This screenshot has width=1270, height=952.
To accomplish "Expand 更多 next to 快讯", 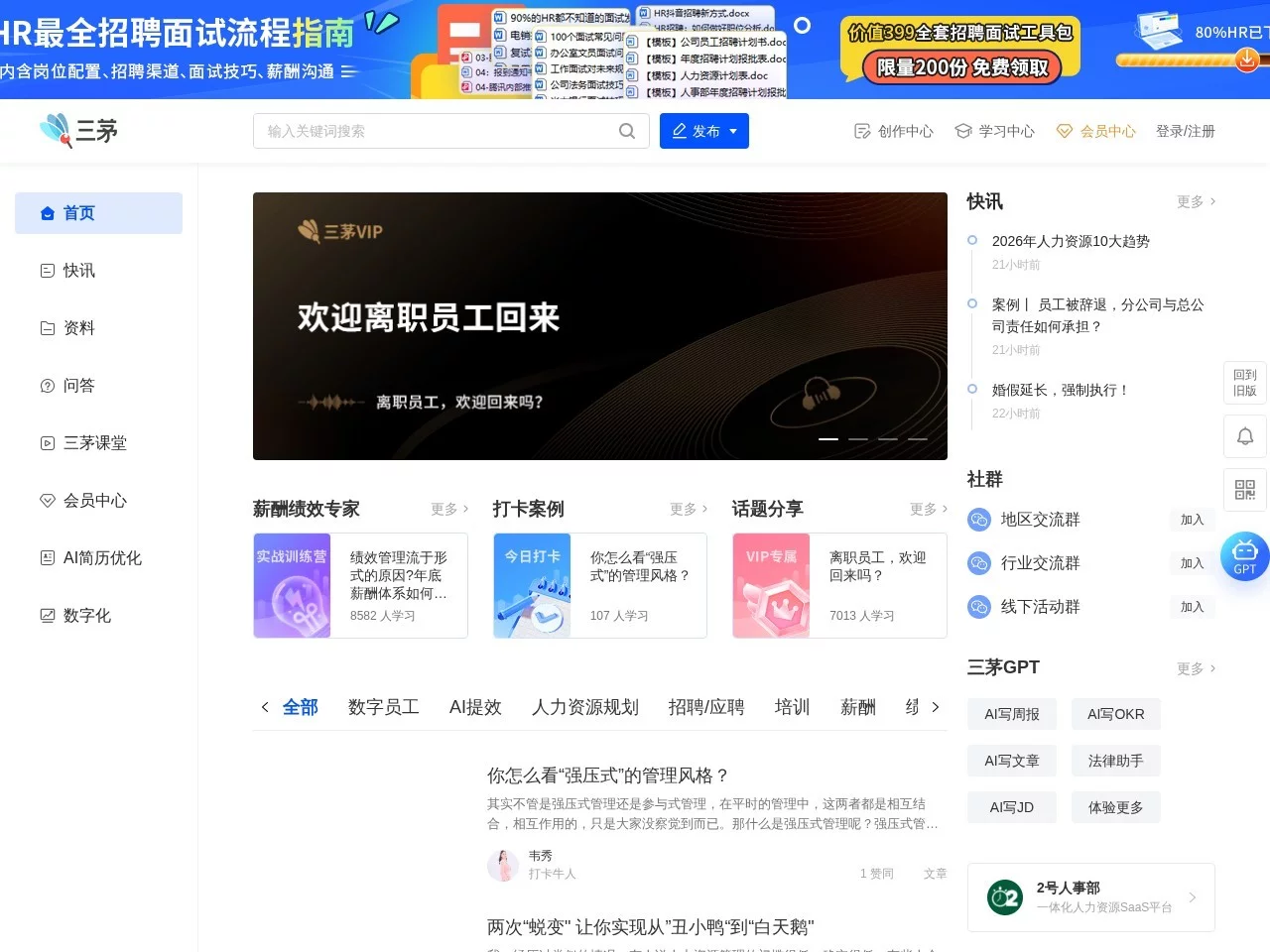I will click(x=1194, y=201).
